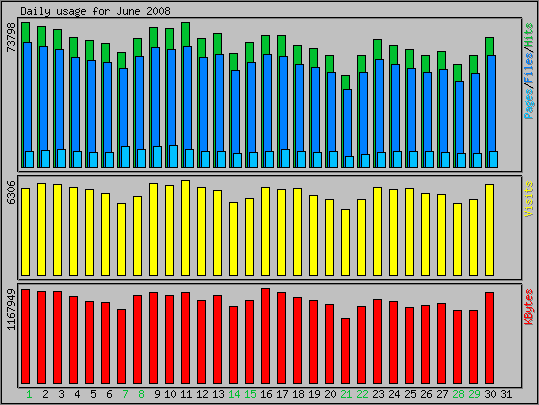Select the day 26 axis label

[x=426, y=394]
